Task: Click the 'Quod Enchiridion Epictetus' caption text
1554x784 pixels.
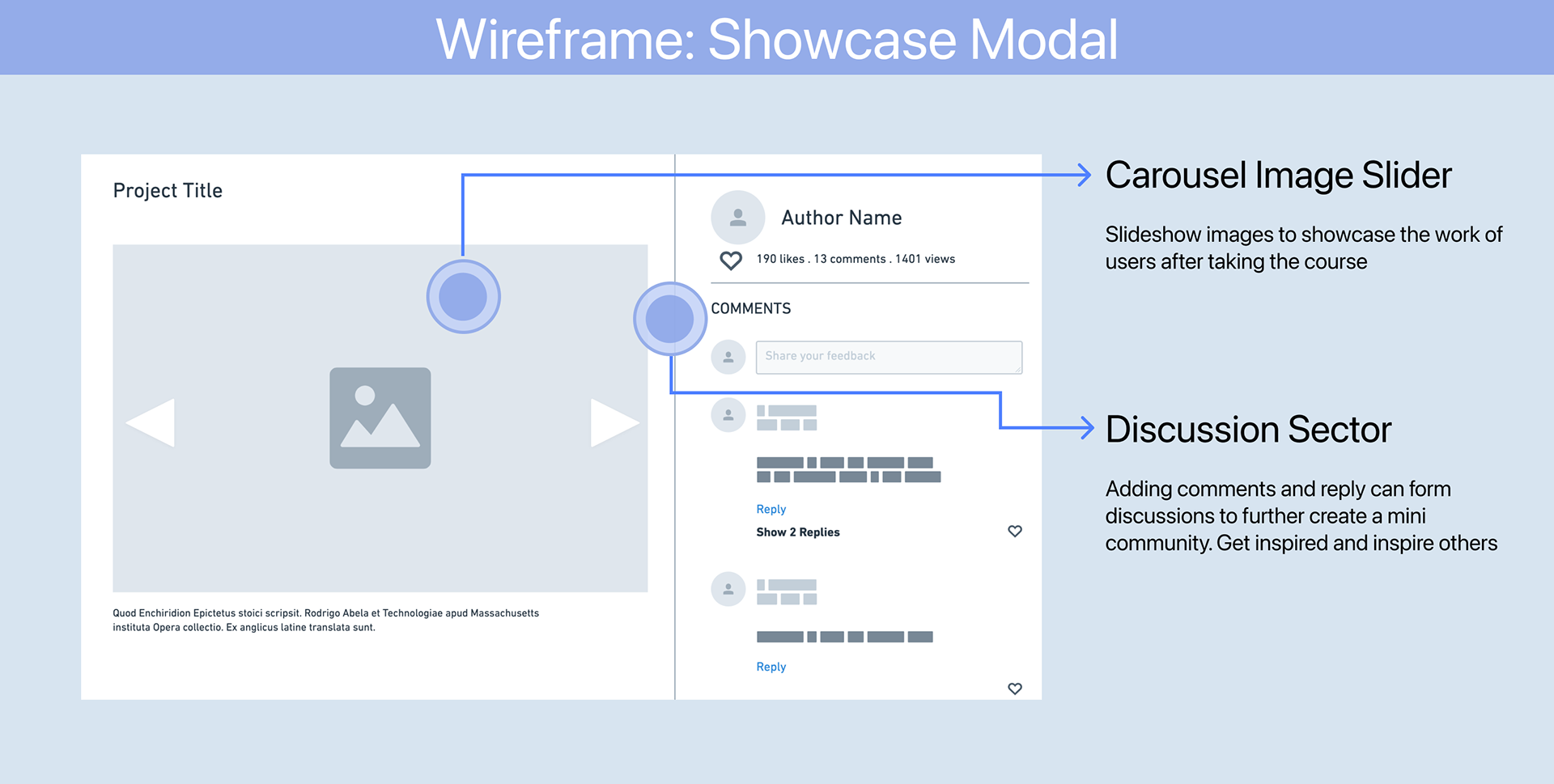Action: pos(326,621)
